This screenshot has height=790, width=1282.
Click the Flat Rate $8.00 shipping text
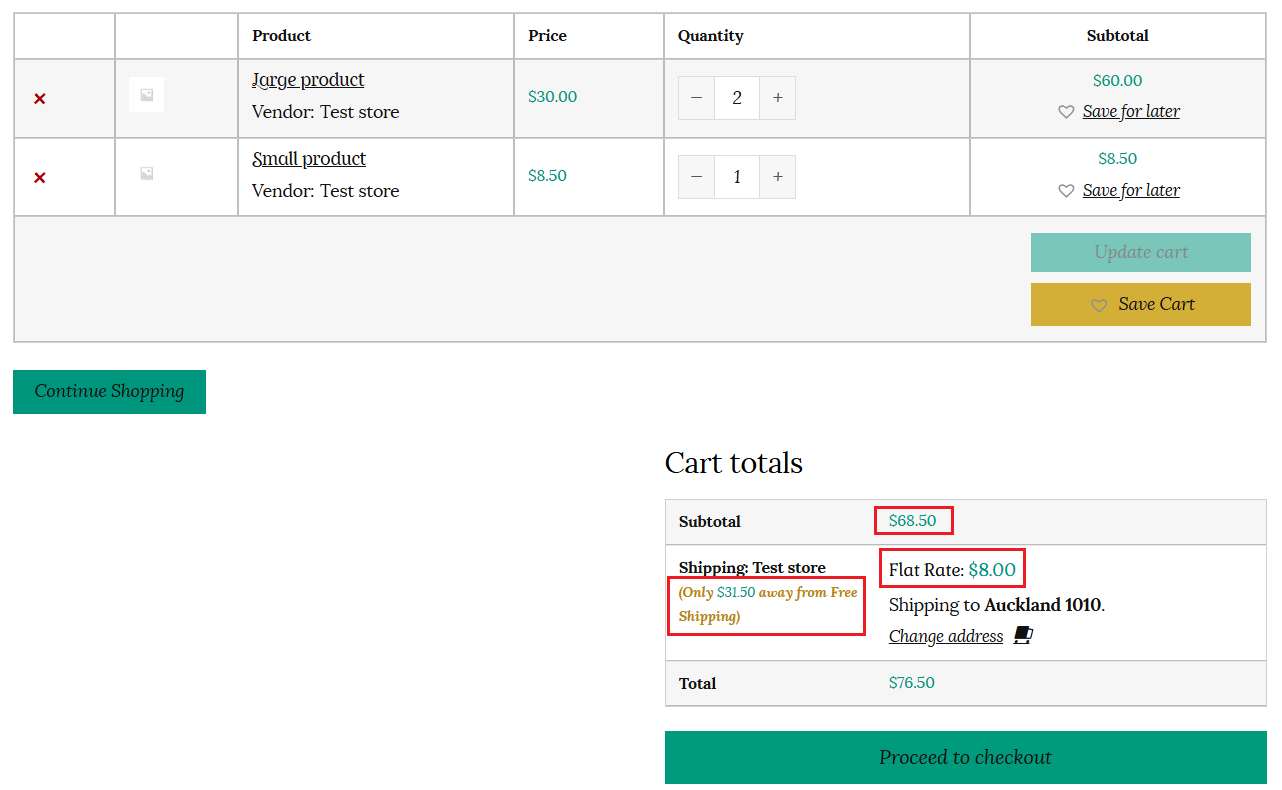pos(952,570)
